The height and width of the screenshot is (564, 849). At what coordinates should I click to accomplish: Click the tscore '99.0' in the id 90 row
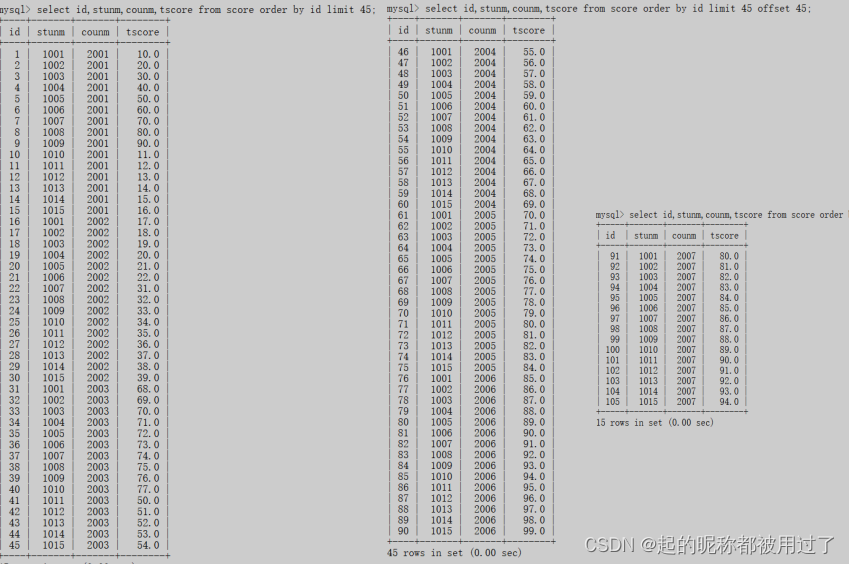pyautogui.click(x=534, y=531)
